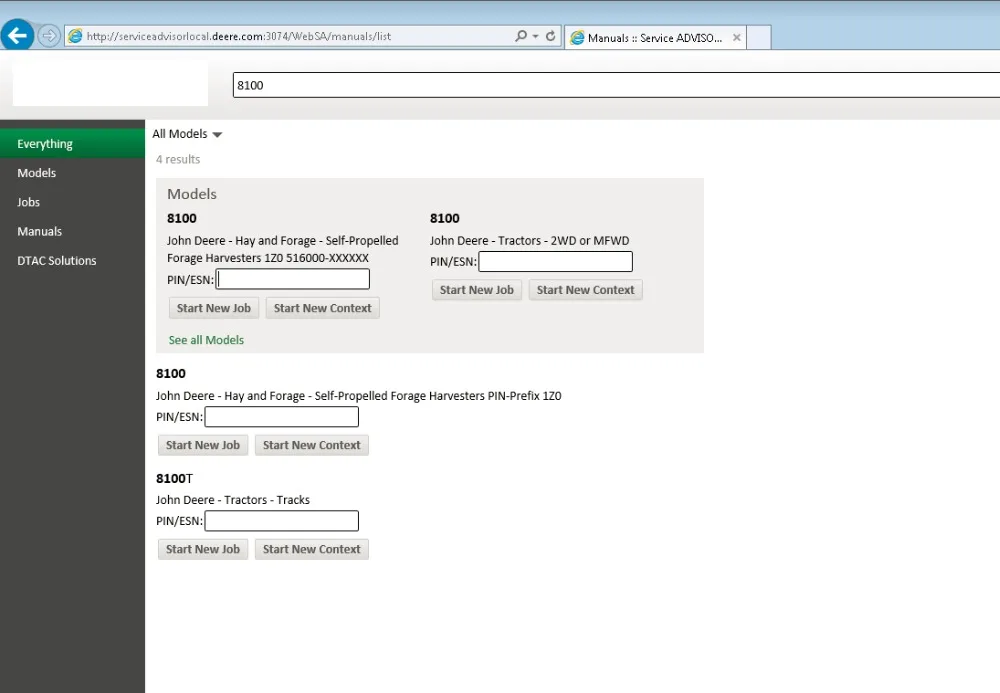The width and height of the screenshot is (1000, 693).
Task: Click PIN/ESN field for Forage Harvesters 1Z0 516000 model
Action: (293, 279)
